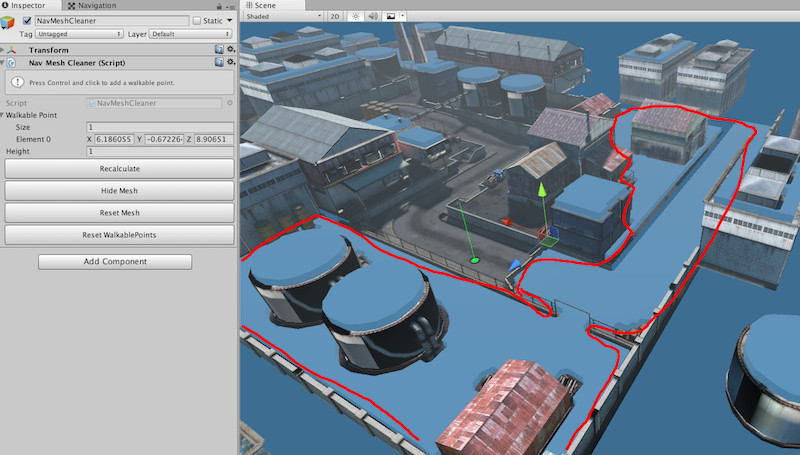
Task: Open the scene effects dropdown arrow
Action: click(x=403, y=16)
